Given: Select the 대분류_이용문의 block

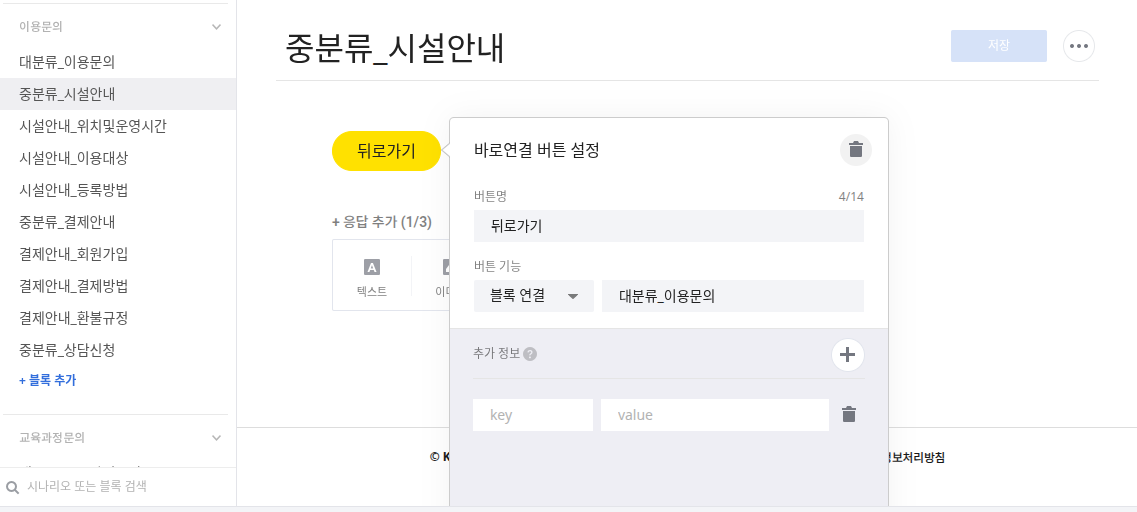Looking at the screenshot, I should click(x=67, y=62).
